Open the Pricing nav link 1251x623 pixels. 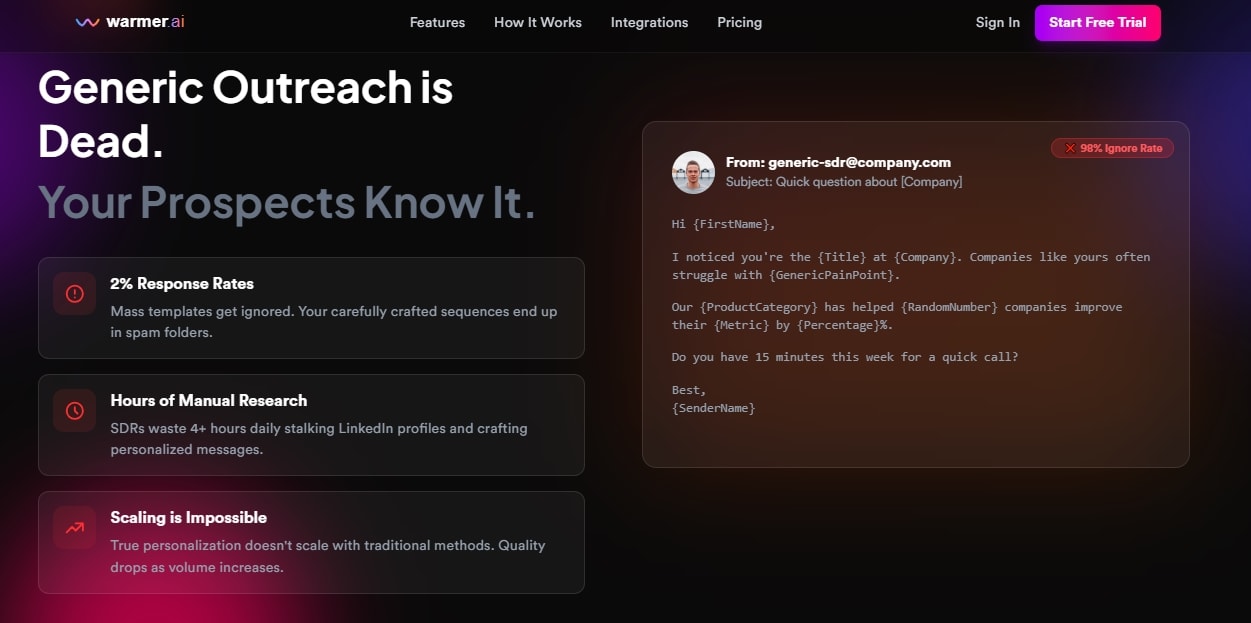pyautogui.click(x=739, y=22)
